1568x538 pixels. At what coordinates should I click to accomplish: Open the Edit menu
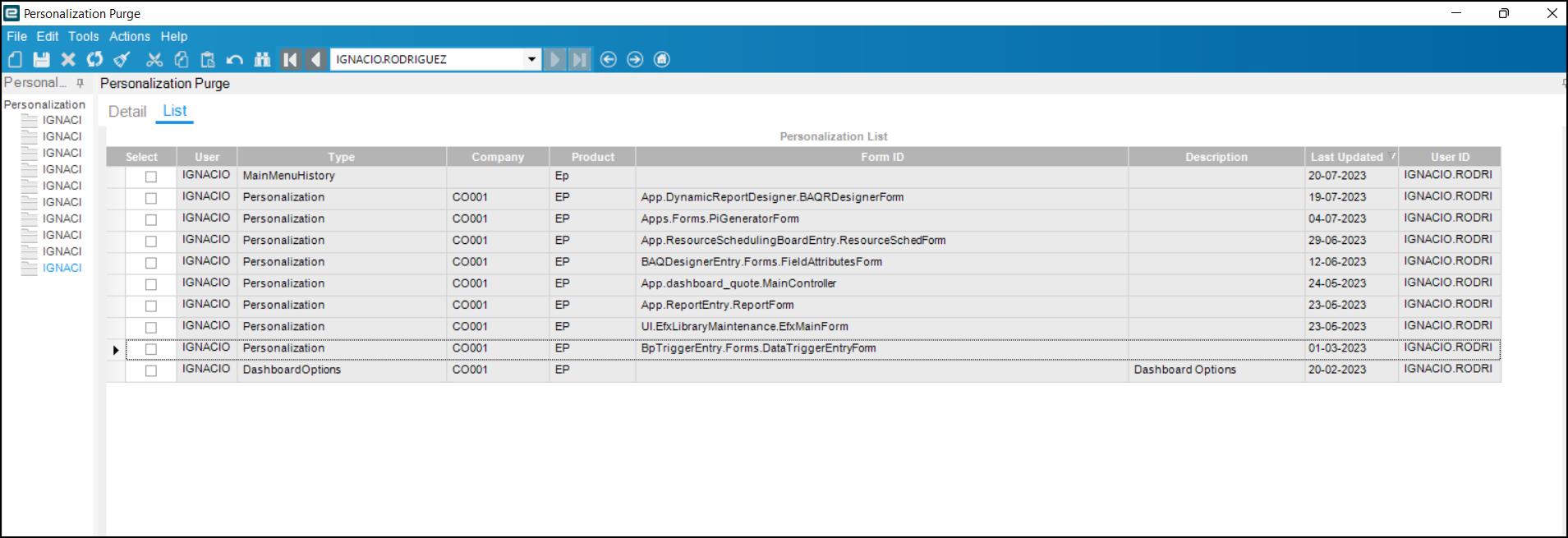[48, 36]
